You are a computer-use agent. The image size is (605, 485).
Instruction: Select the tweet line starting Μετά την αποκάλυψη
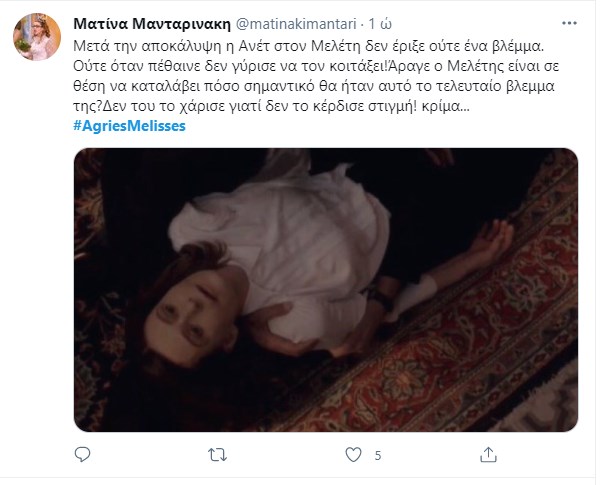(308, 46)
